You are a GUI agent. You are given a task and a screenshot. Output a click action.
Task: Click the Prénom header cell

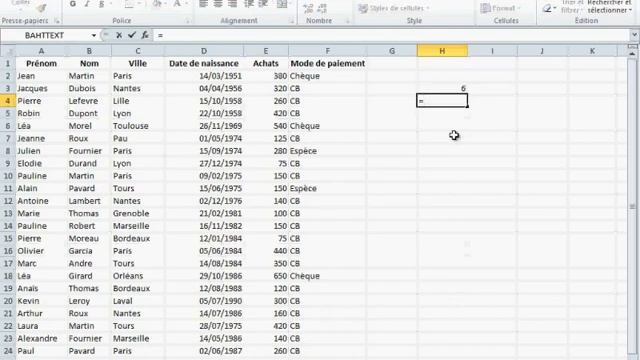tap(41, 64)
